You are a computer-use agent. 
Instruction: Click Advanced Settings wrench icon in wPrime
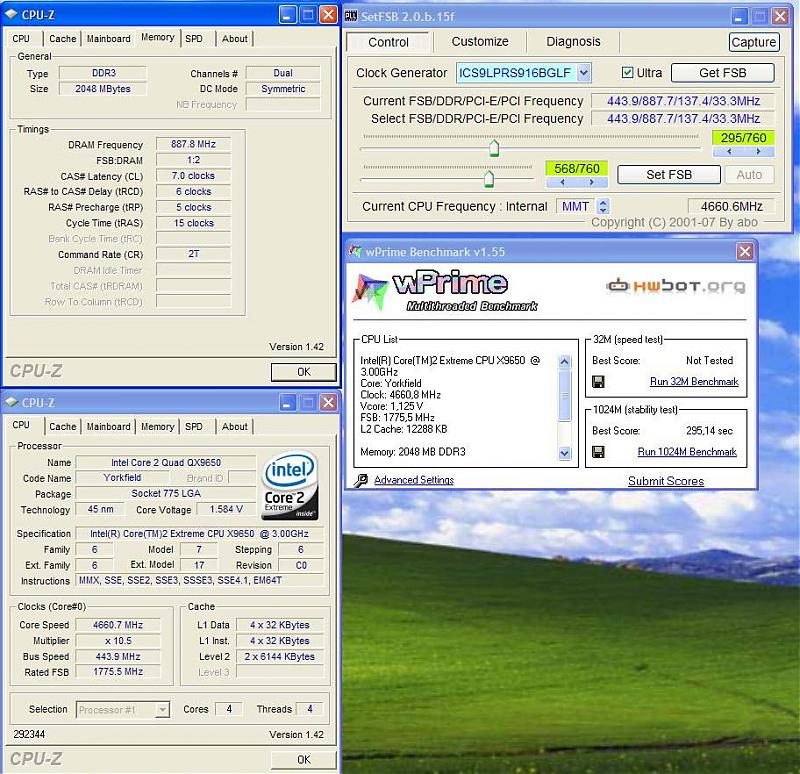pyautogui.click(x=361, y=480)
